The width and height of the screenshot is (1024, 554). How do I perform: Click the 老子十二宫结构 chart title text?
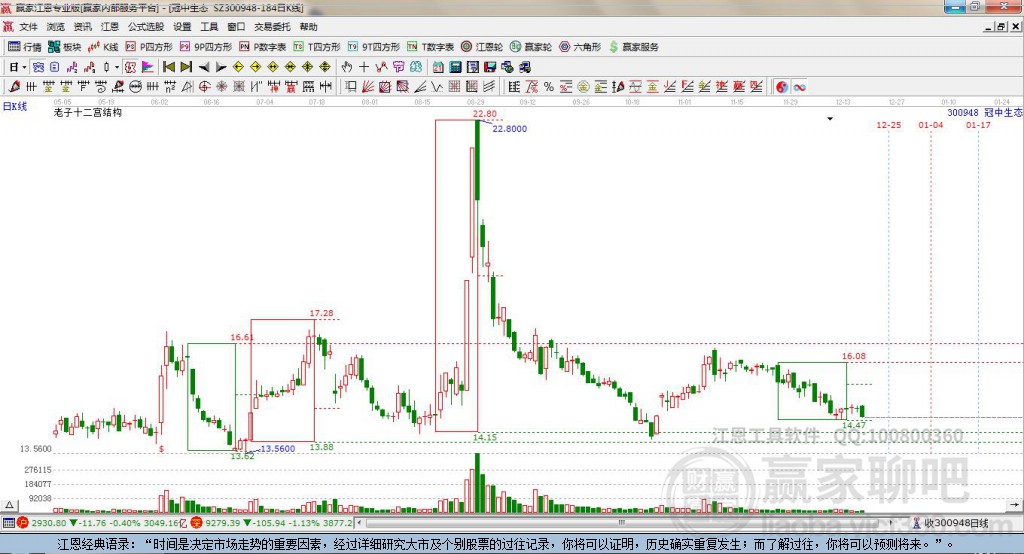88,112
